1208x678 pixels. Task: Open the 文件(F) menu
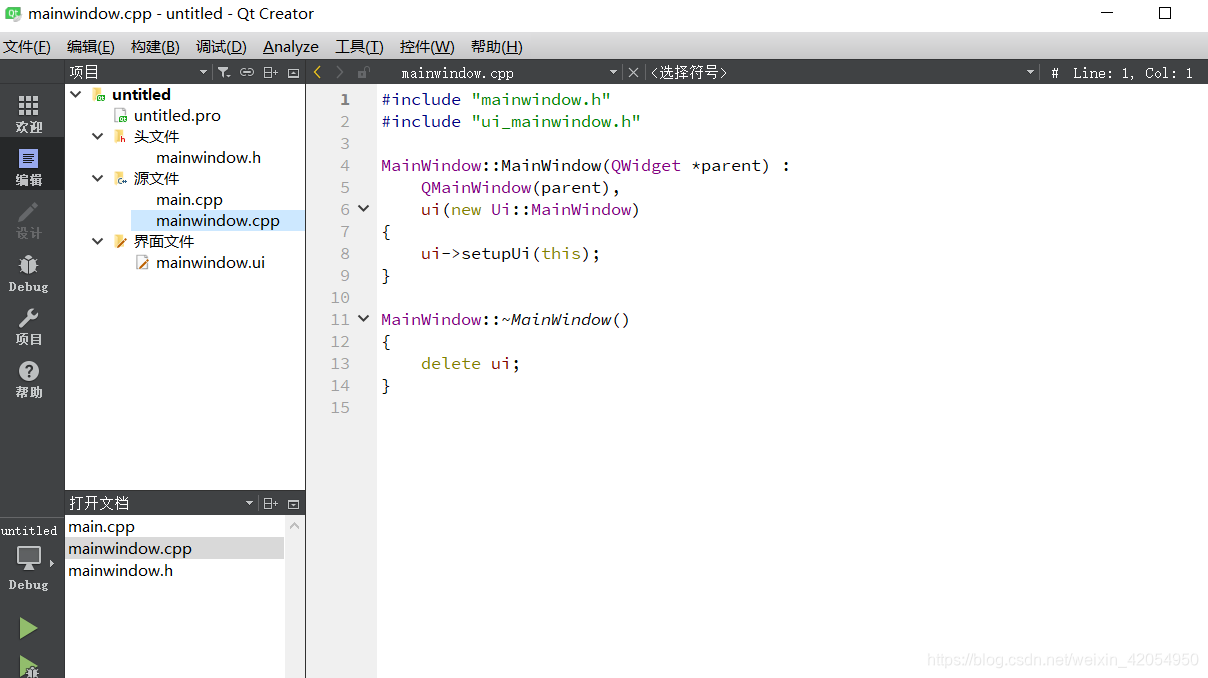[x=27, y=47]
